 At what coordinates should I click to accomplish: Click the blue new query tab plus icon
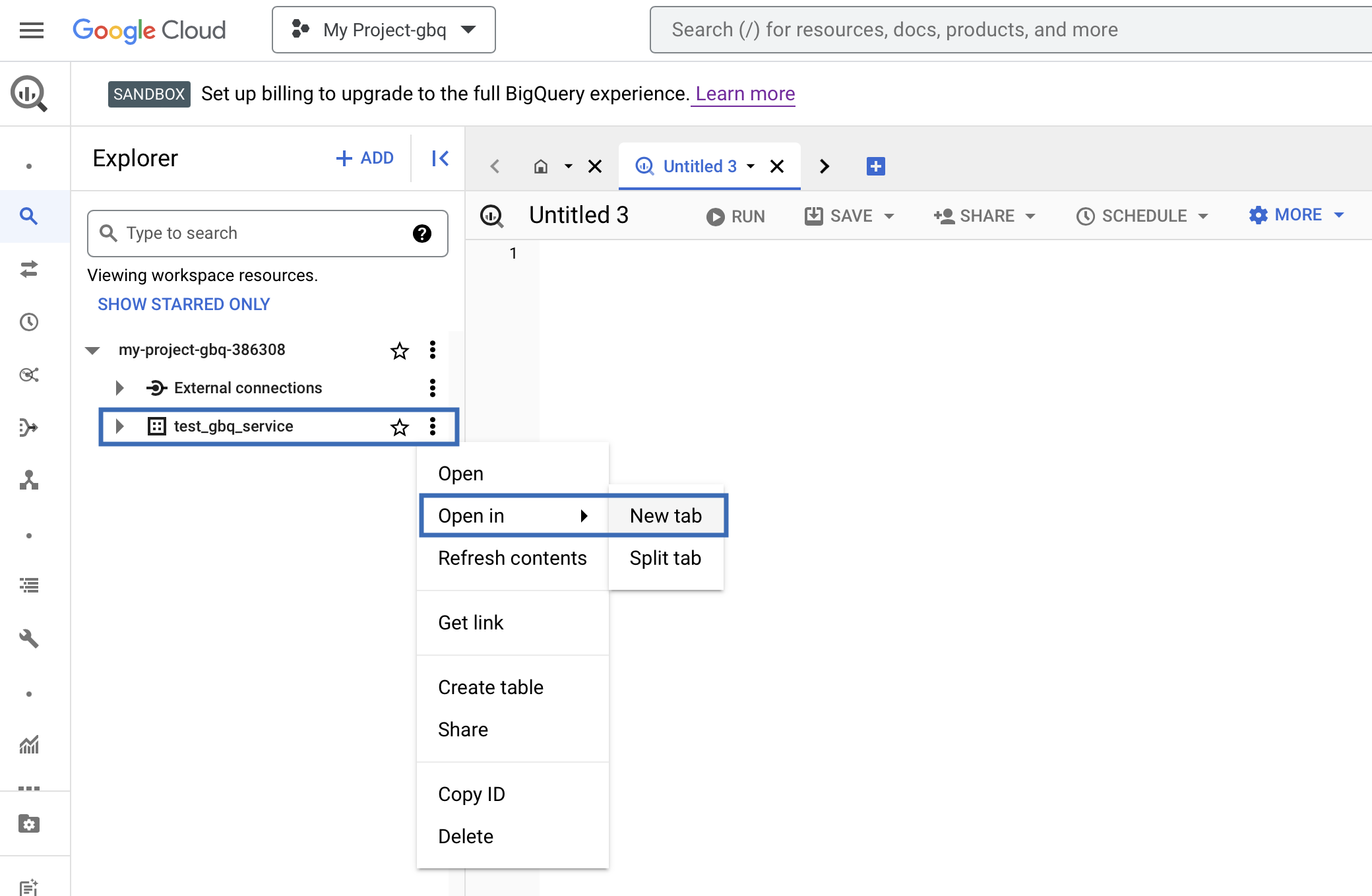coord(875,166)
